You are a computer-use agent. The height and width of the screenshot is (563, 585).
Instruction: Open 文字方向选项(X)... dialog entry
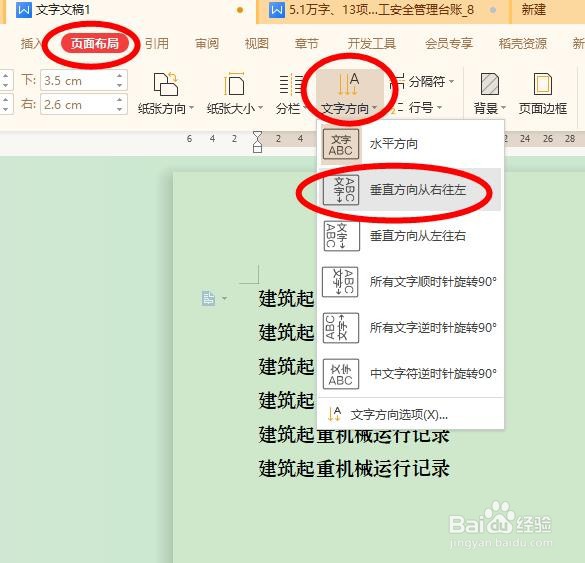tap(409, 415)
